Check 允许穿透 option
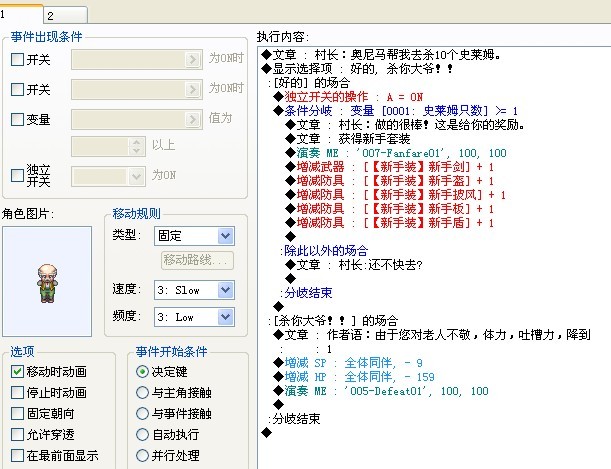611x469 pixels. [17, 434]
